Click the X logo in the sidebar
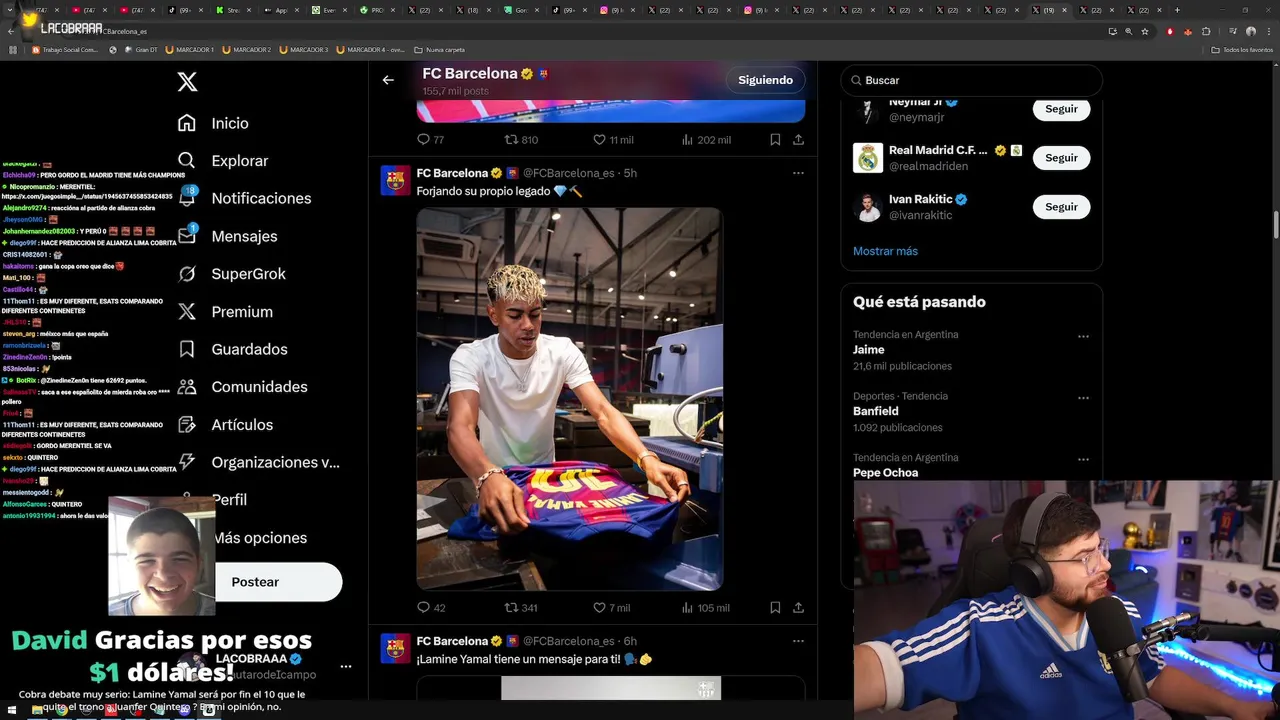This screenshot has height=720, width=1280. click(187, 82)
